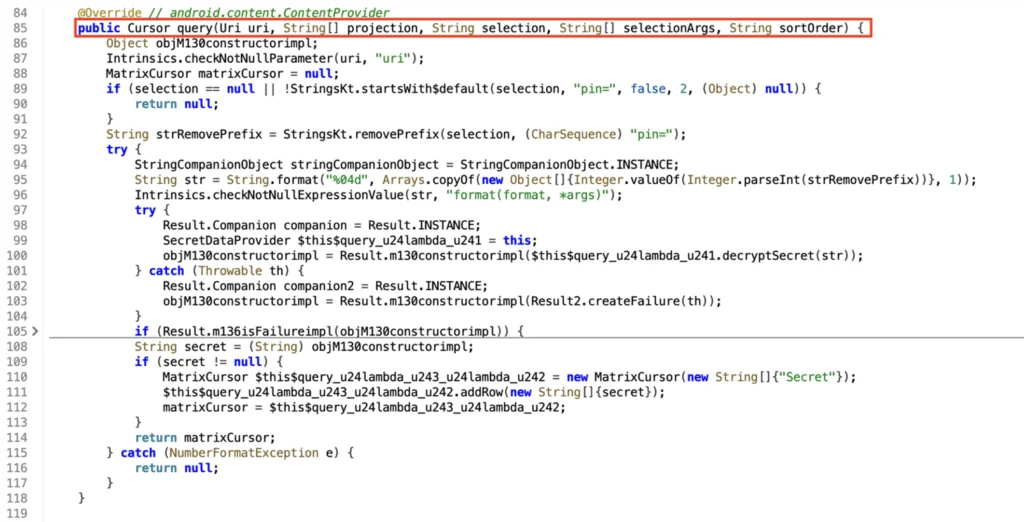
Task: Click the @Override annotation
Action: coord(107,15)
